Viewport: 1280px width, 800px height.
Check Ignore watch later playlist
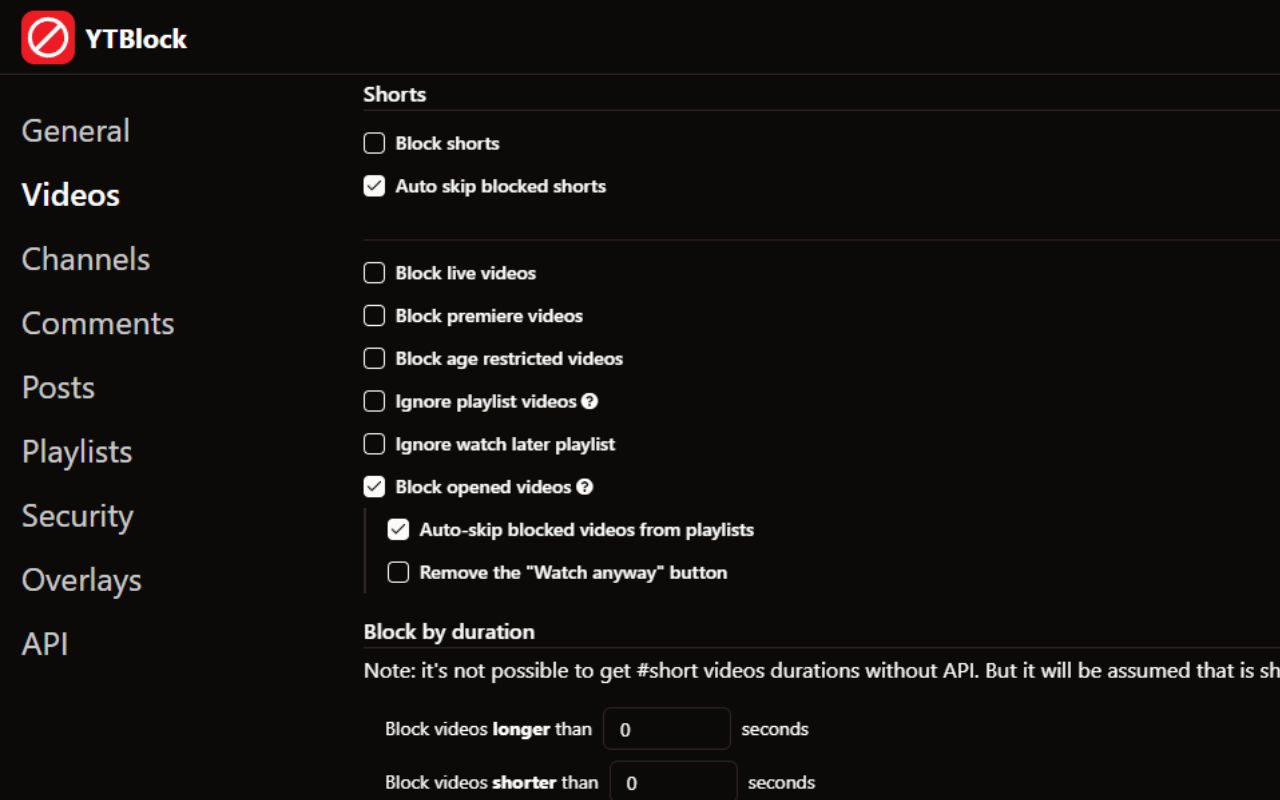pyautogui.click(x=373, y=444)
